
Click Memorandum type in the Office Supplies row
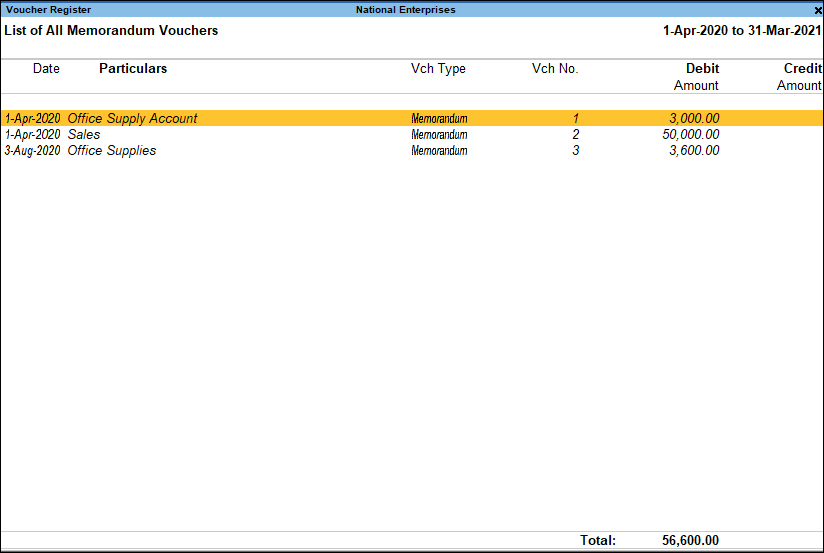439,150
